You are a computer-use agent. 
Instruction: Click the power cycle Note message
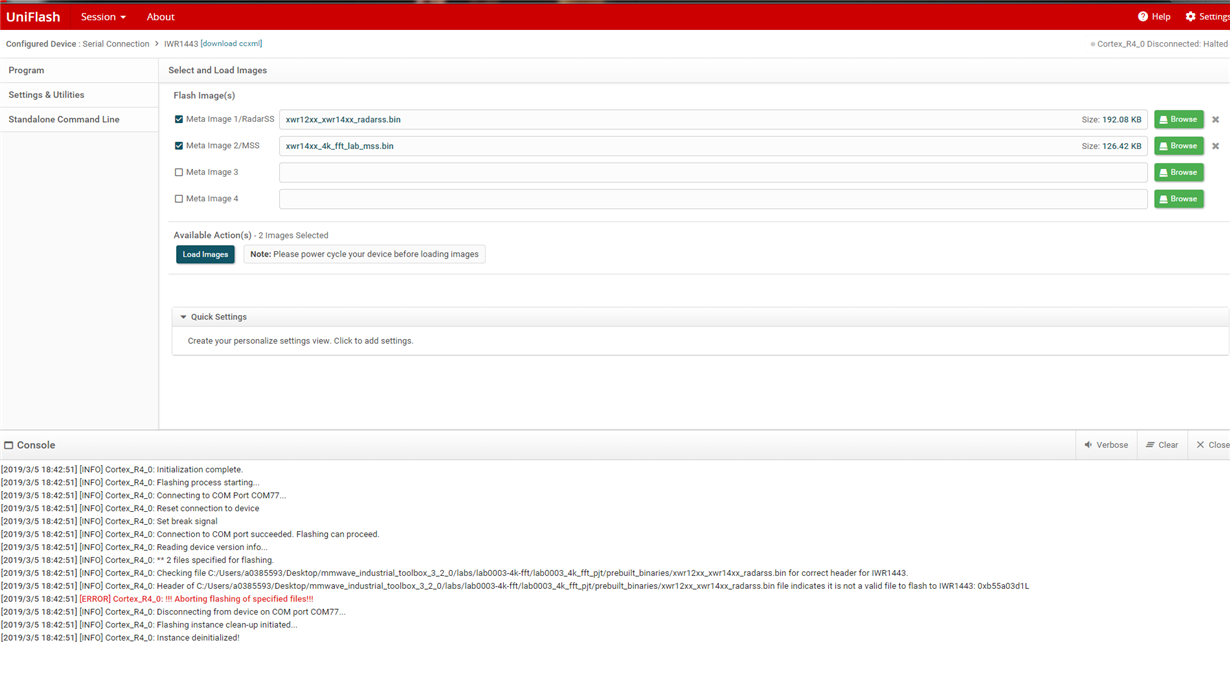coord(364,254)
